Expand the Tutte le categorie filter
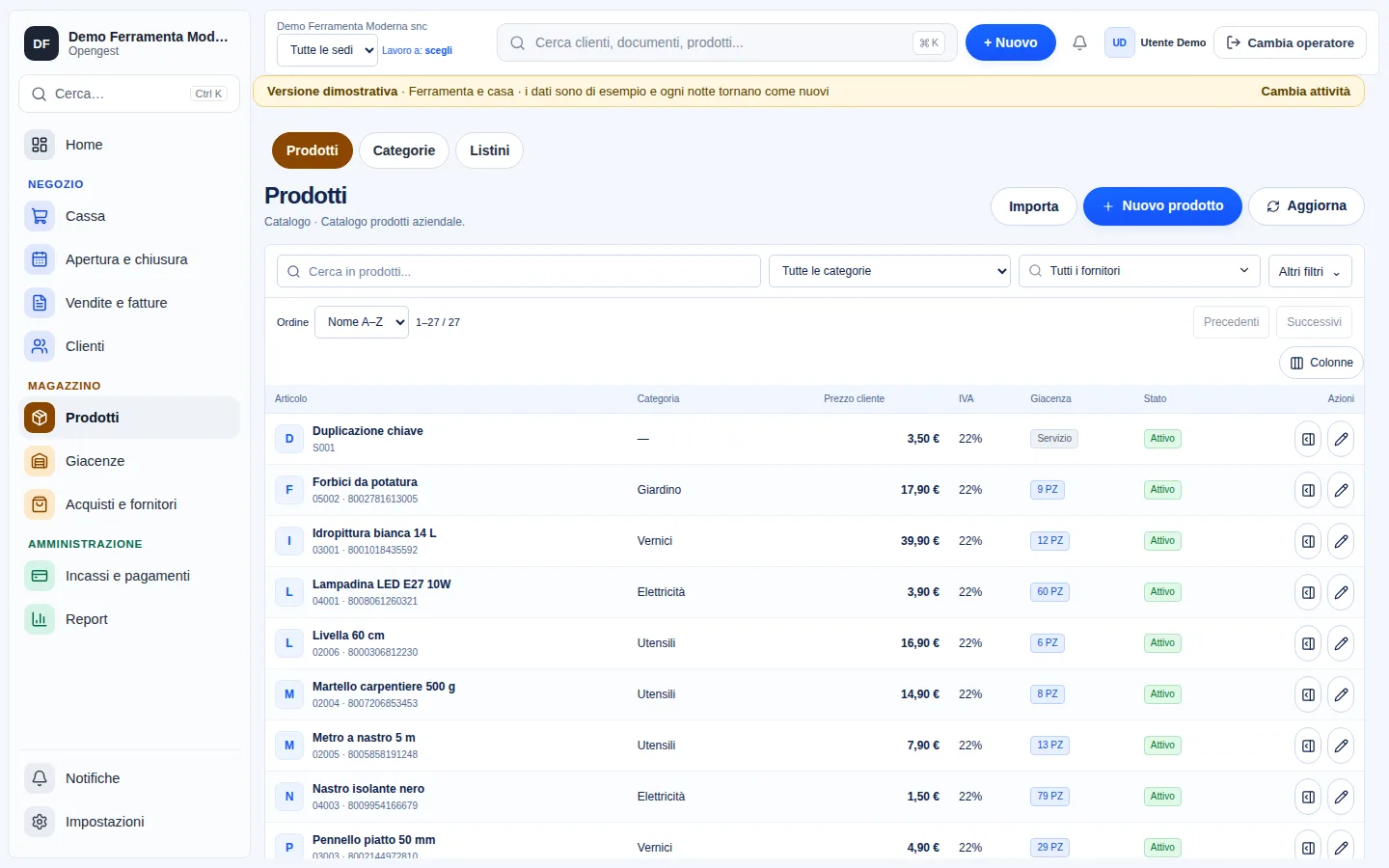The width and height of the screenshot is (1389, 868). (889, 271)
